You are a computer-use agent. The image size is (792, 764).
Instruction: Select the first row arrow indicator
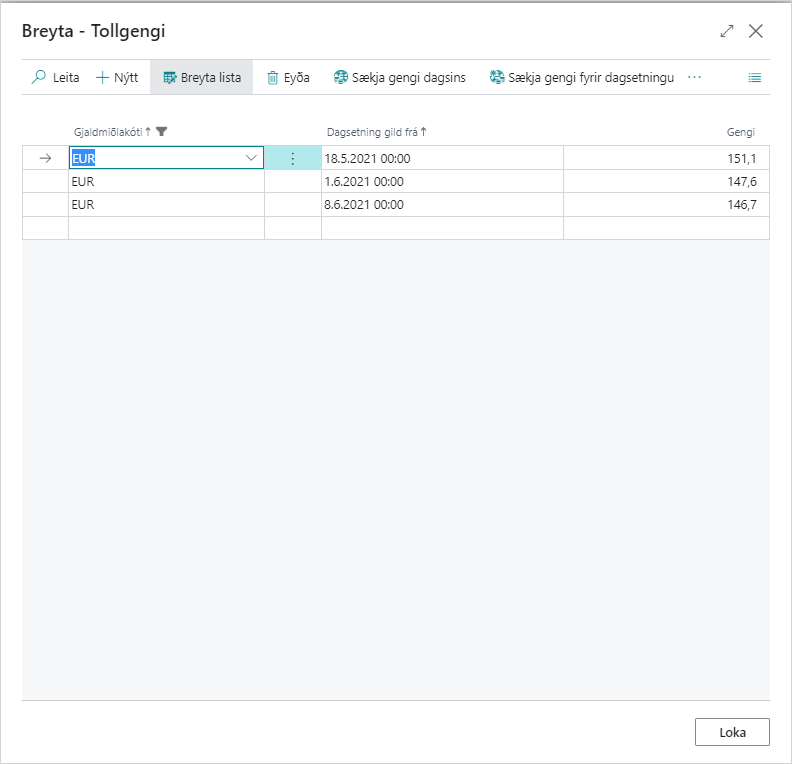45,158
